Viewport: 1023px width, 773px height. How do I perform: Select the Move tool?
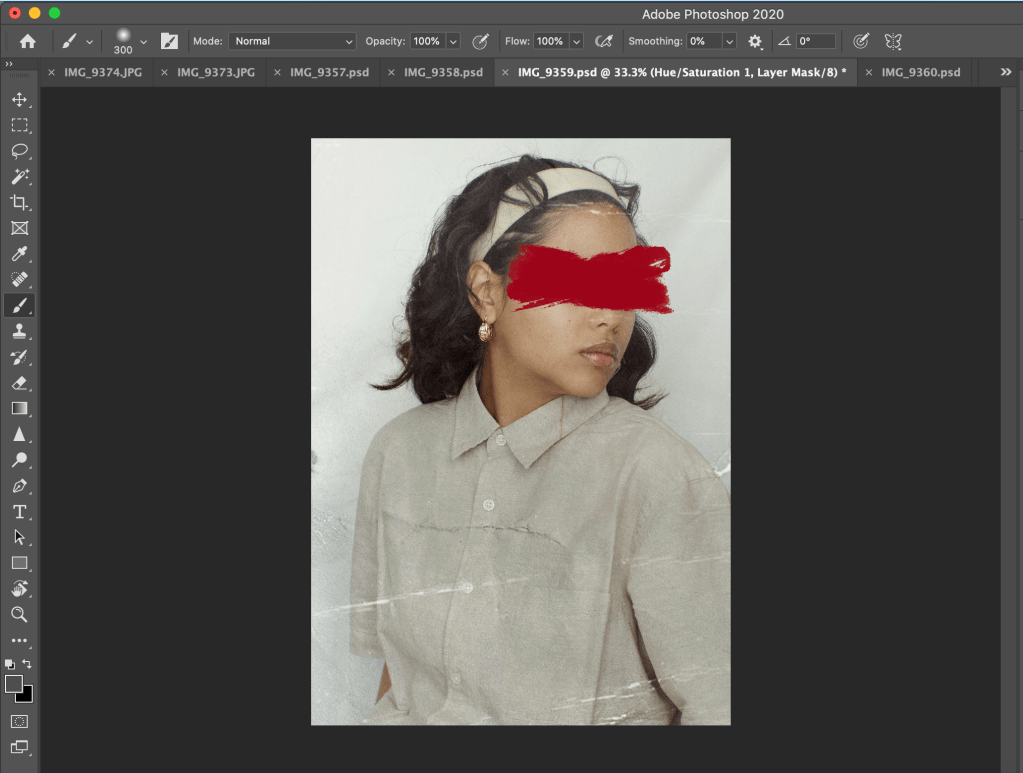pyautogui.click(x=19, y=99)
